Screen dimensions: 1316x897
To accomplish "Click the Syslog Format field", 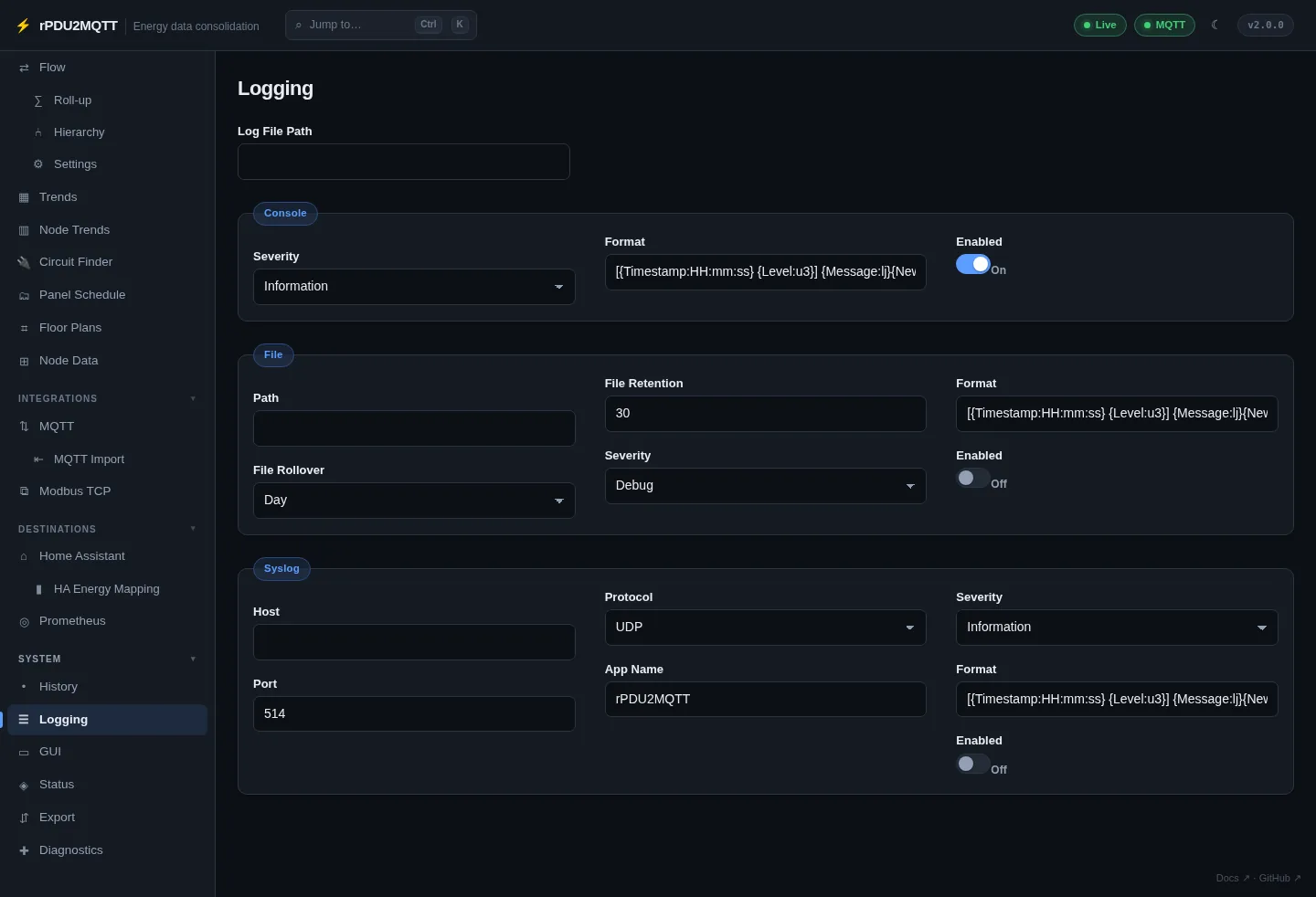I will 1117,700.
